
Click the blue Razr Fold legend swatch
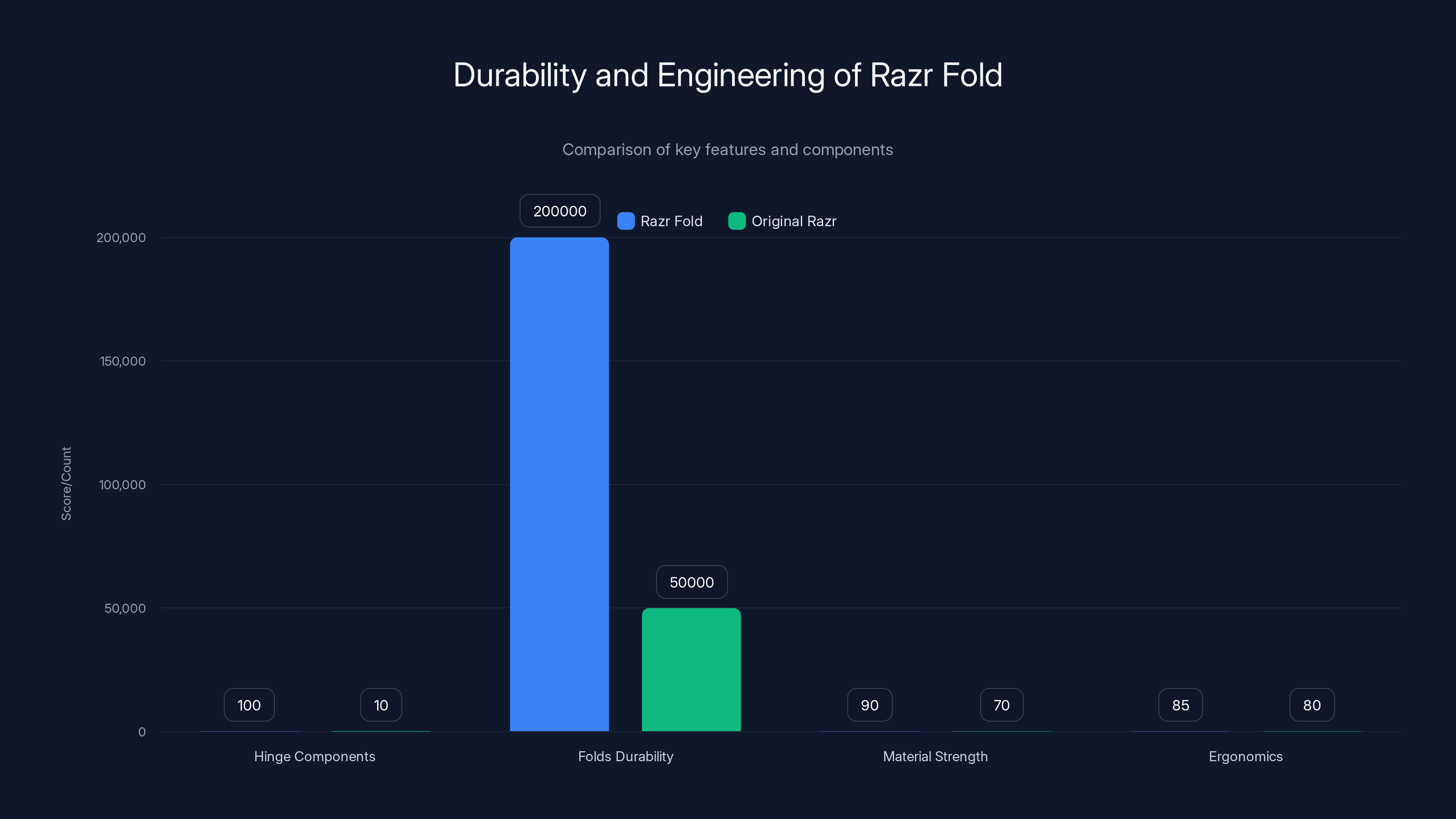click(625, 221)
